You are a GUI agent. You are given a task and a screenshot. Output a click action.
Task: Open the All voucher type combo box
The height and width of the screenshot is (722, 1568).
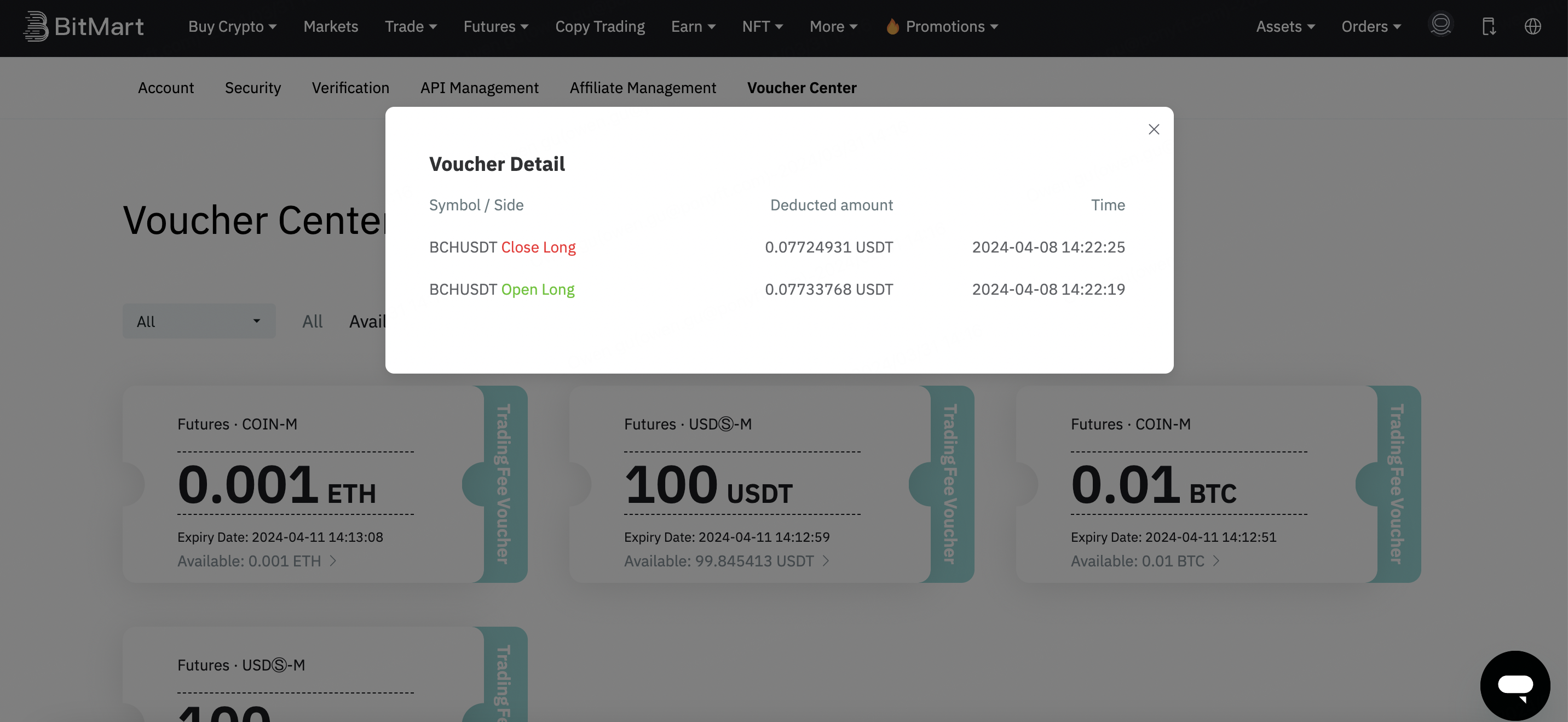pyautogui.click(x=199, y=321)
